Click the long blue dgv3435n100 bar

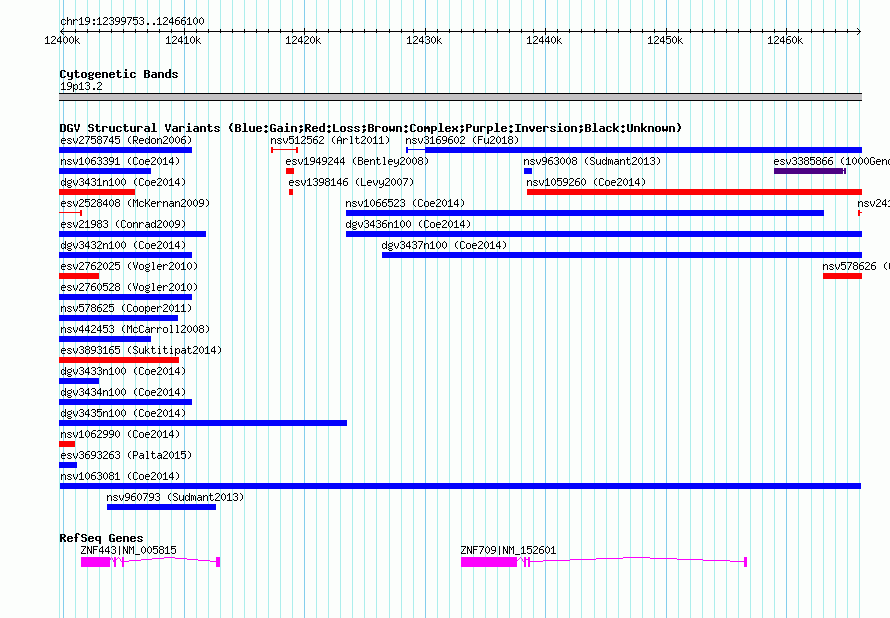click(x=203, y=423)
